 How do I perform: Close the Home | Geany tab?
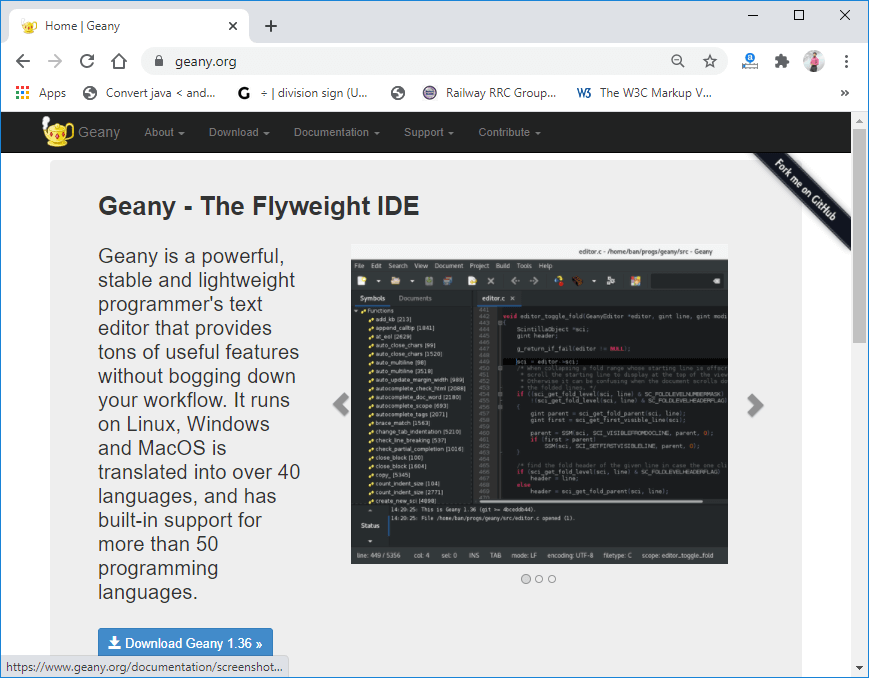[x=233, y=26]
